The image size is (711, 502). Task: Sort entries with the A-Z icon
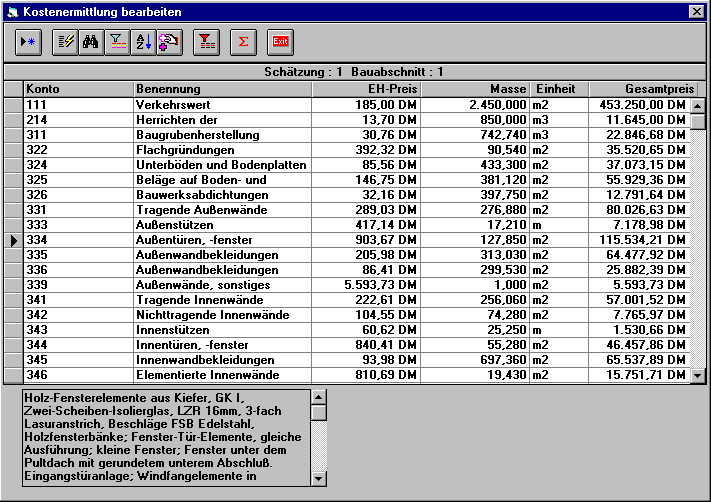click(142, 42)
